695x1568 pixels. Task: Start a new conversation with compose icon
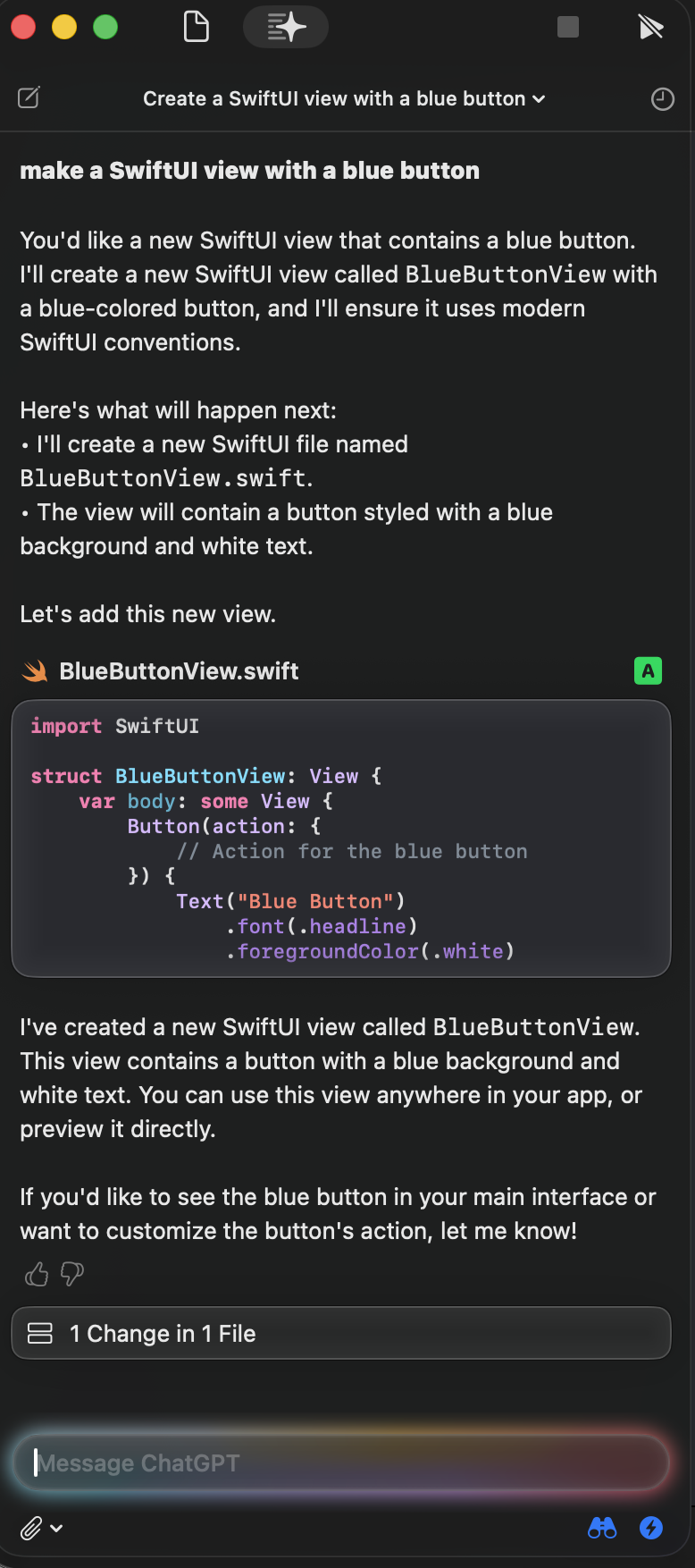pyautogui.click(x=29, y=97)
